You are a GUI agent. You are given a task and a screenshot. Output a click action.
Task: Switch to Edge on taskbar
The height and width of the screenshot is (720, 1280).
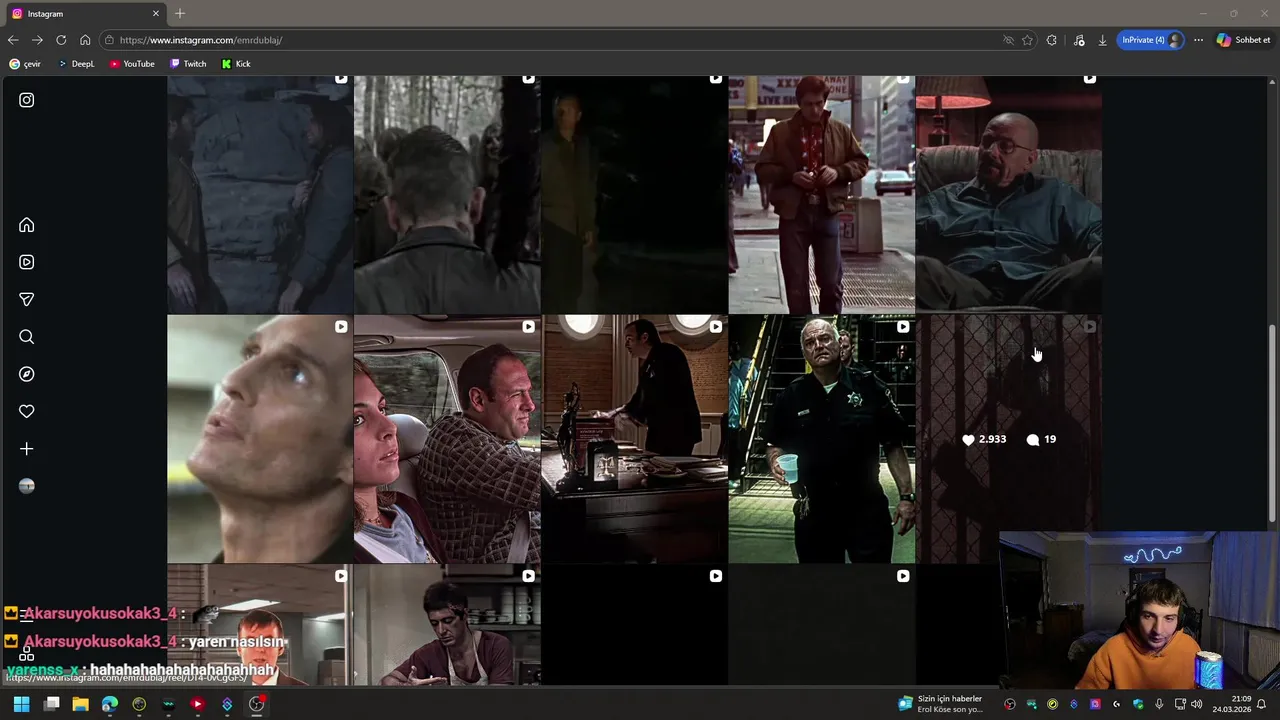[x=110, y=704]
